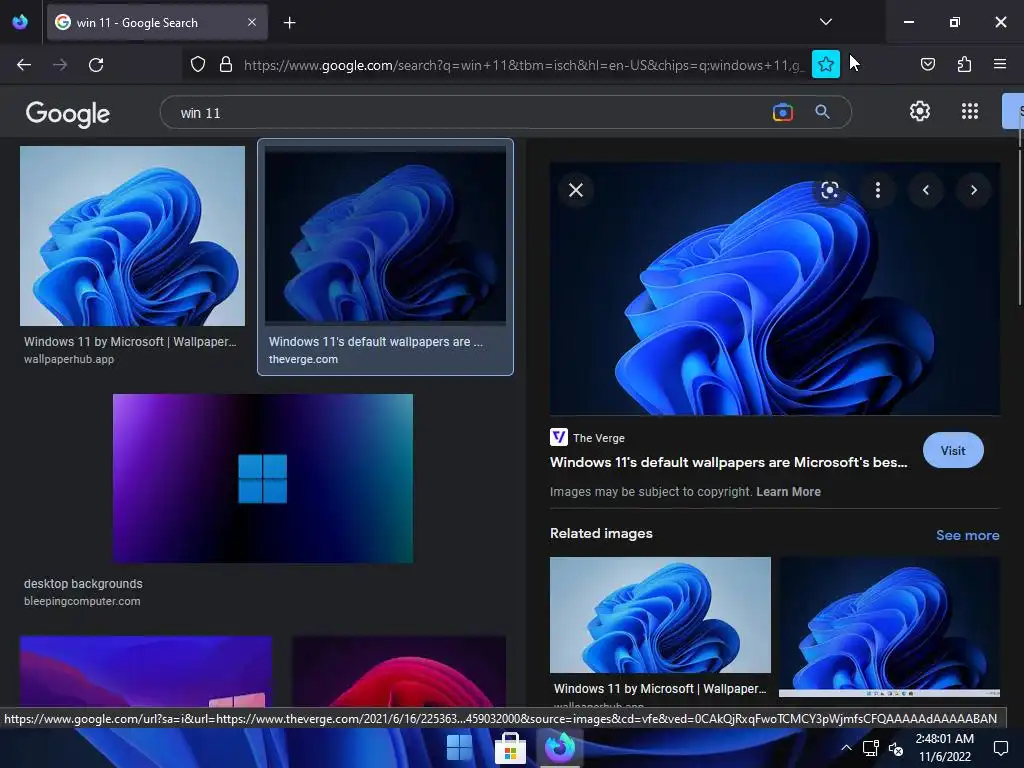Select bleepingcomputer desktop backgrounds thumbnail
The width and height of the screenshot is (1024, 768).
[x=263, y=478]
